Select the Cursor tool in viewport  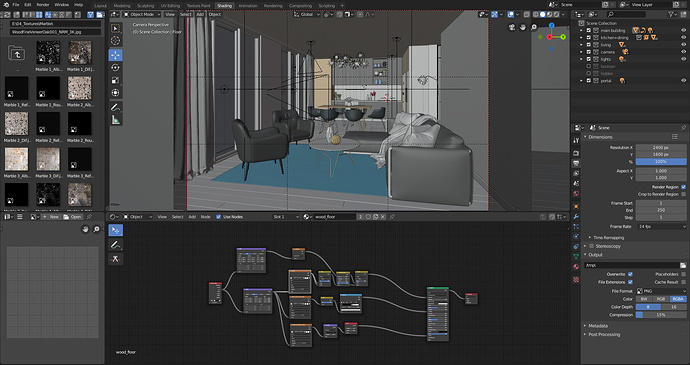pos(116,41)
